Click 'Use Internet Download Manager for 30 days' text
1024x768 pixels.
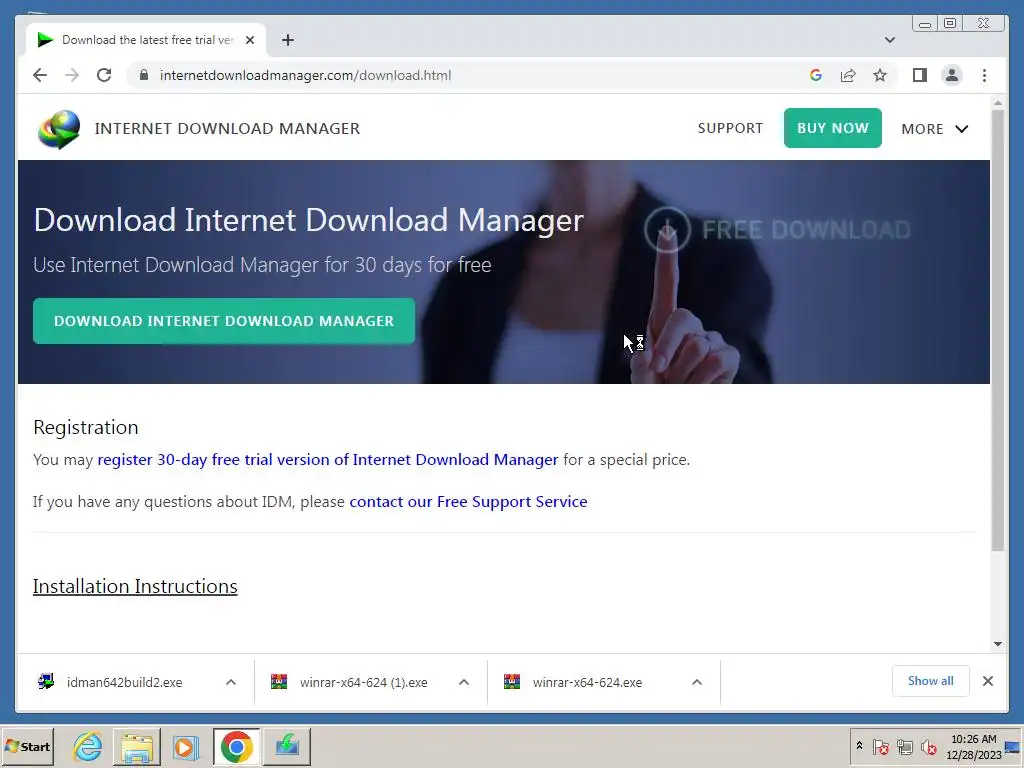(262, 264)
